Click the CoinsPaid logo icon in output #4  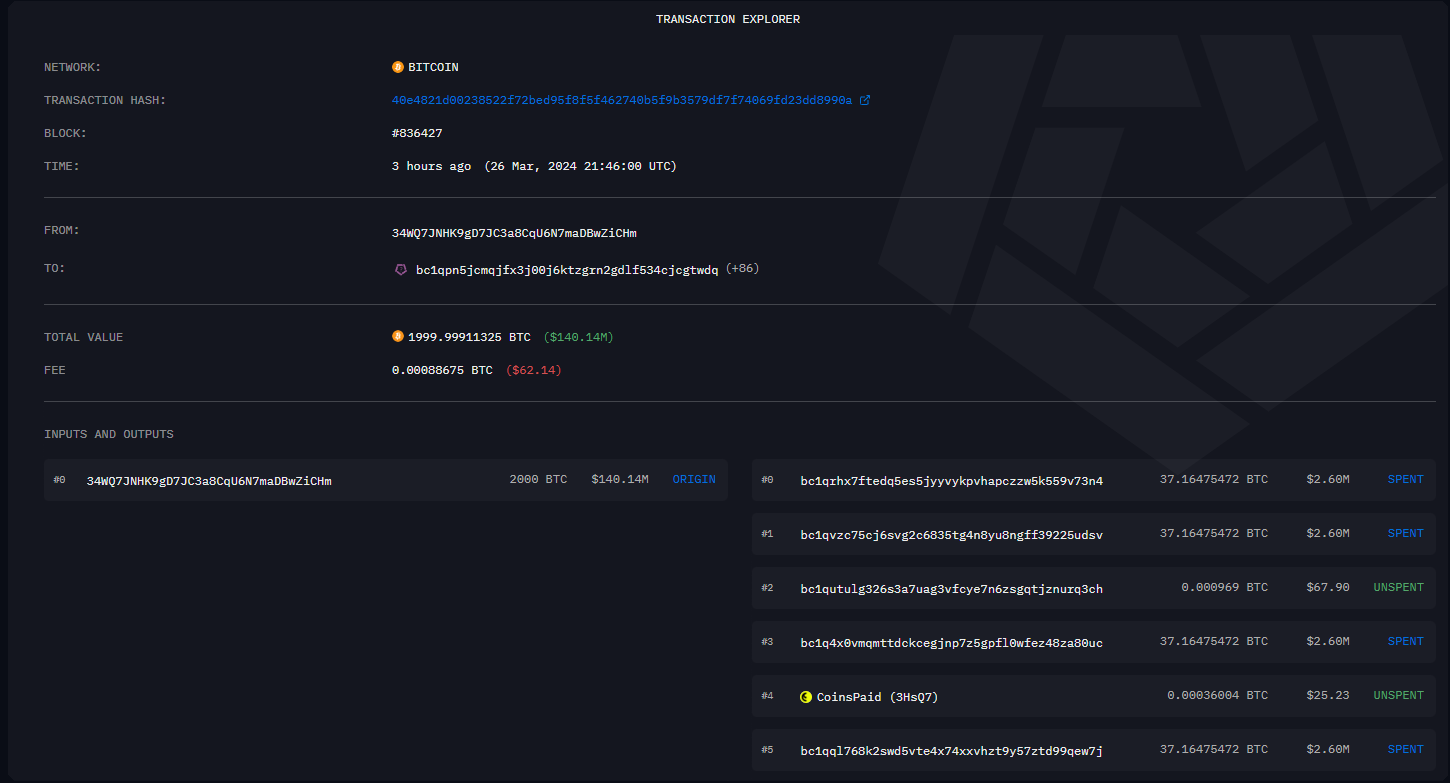coord(806,696)
